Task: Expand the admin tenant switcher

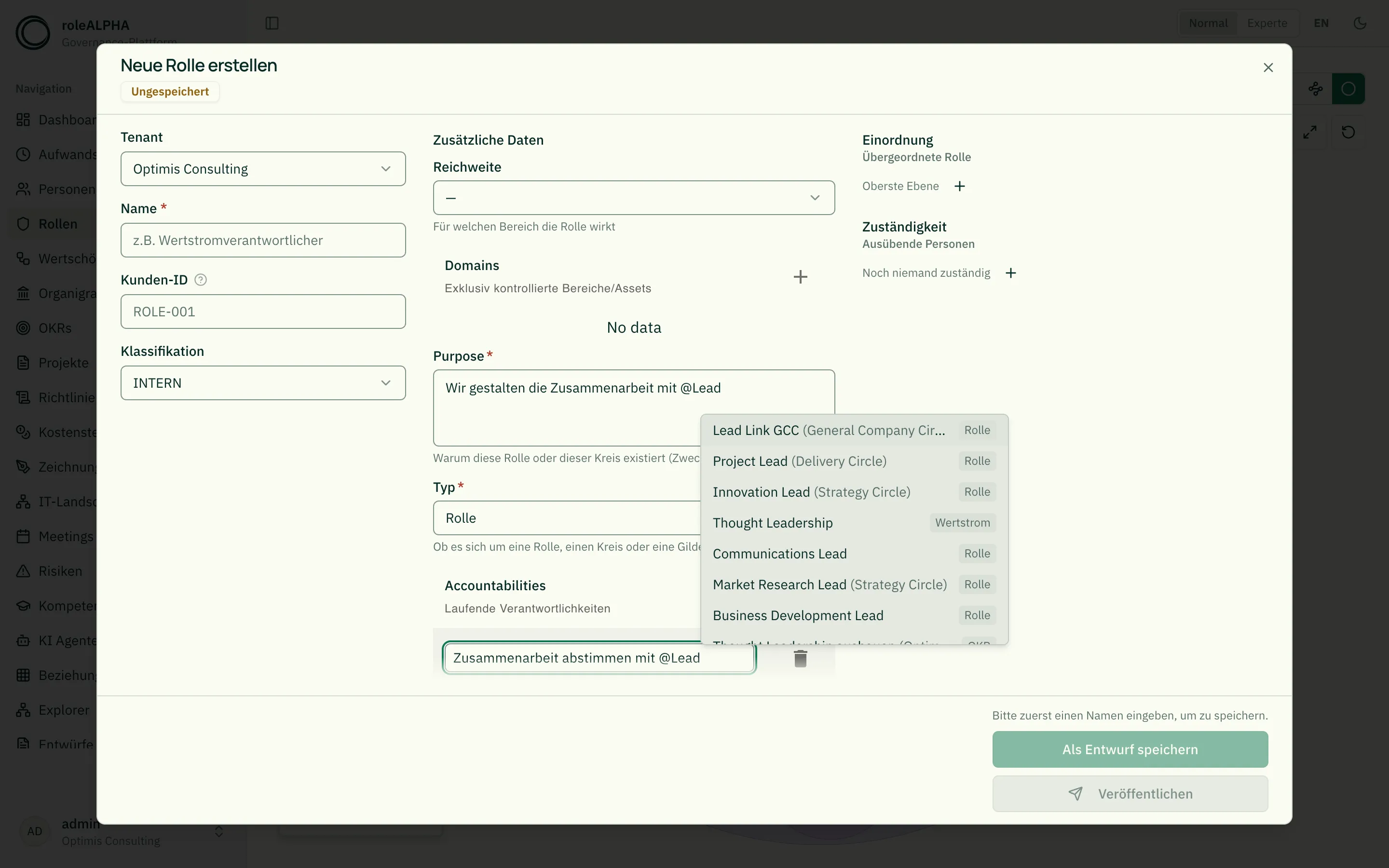Action: coord(218,832)
